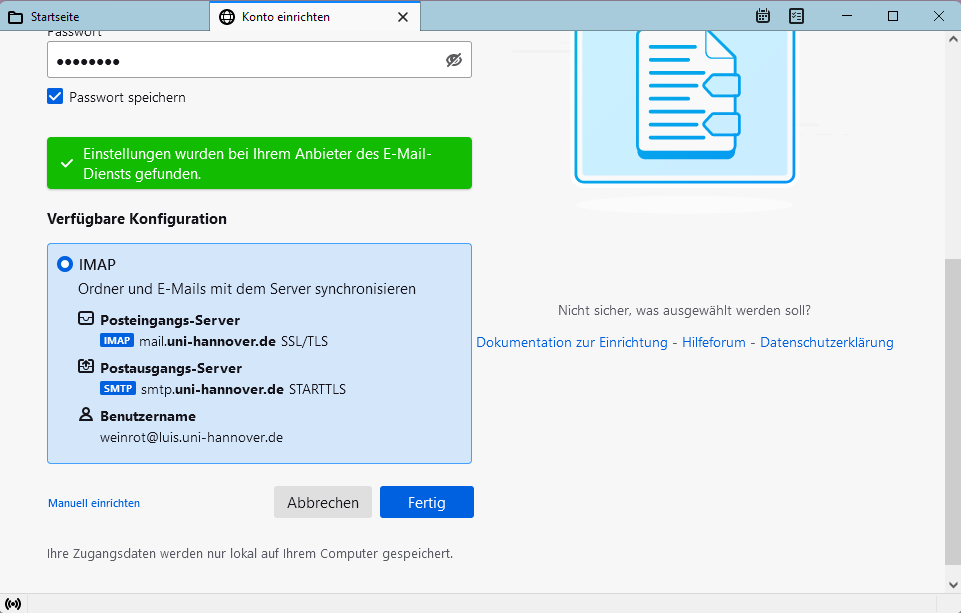This screenshot has width=961, height=613.
Task: Click the user icon beside Benutzername
Action: [86, 415]
